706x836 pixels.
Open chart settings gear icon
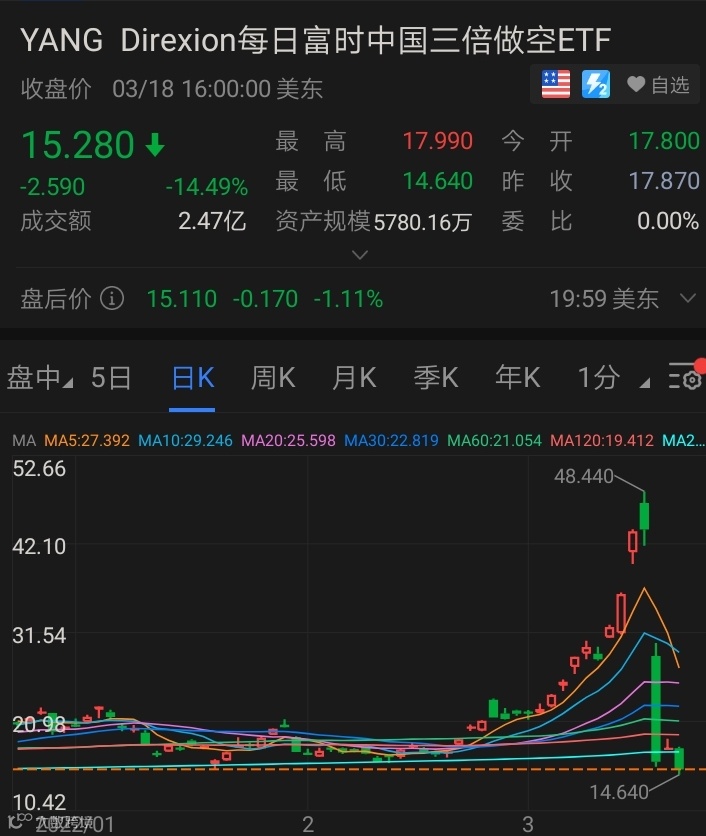(686, 376)
